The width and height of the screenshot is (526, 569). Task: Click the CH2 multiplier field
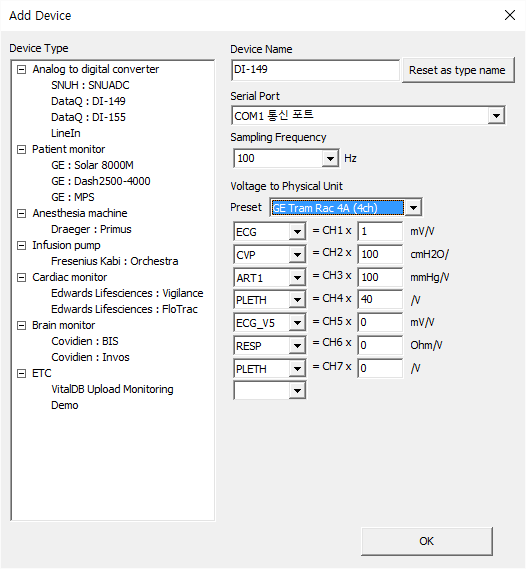tap(380, 254)
